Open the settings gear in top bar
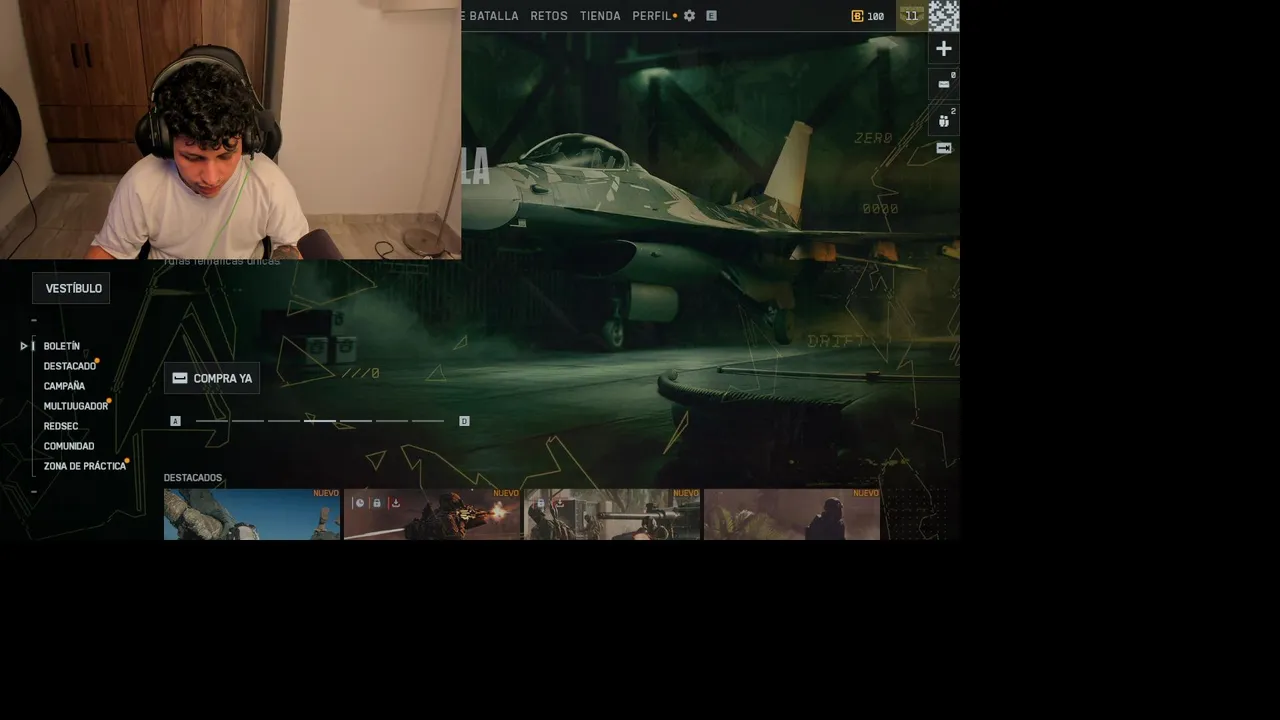 pos(689,16)
